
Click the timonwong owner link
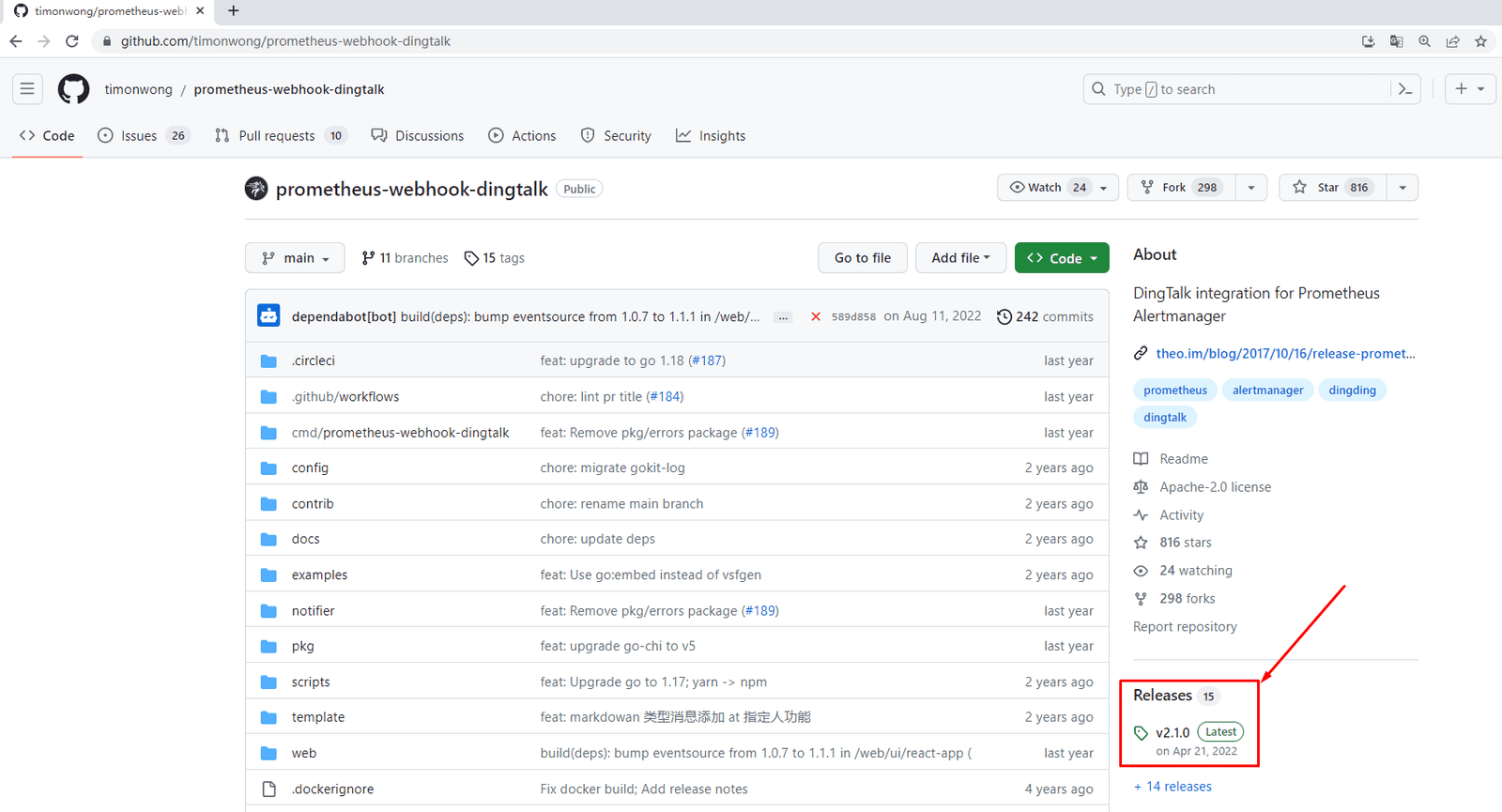(139, 89)
